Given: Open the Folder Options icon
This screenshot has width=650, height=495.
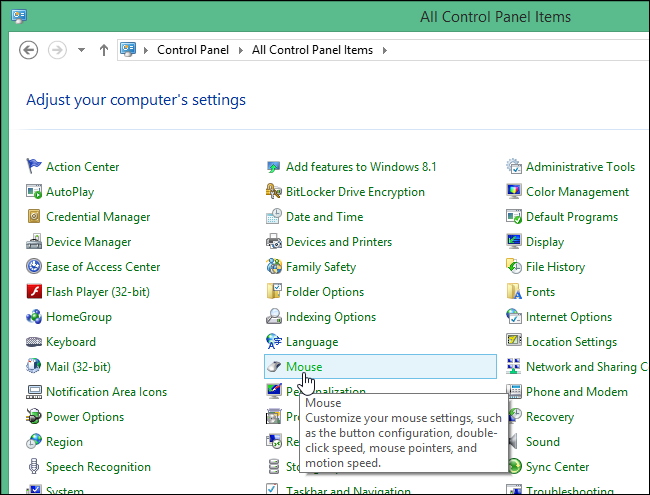Looking at the screenshot, I should coord(274,292).
